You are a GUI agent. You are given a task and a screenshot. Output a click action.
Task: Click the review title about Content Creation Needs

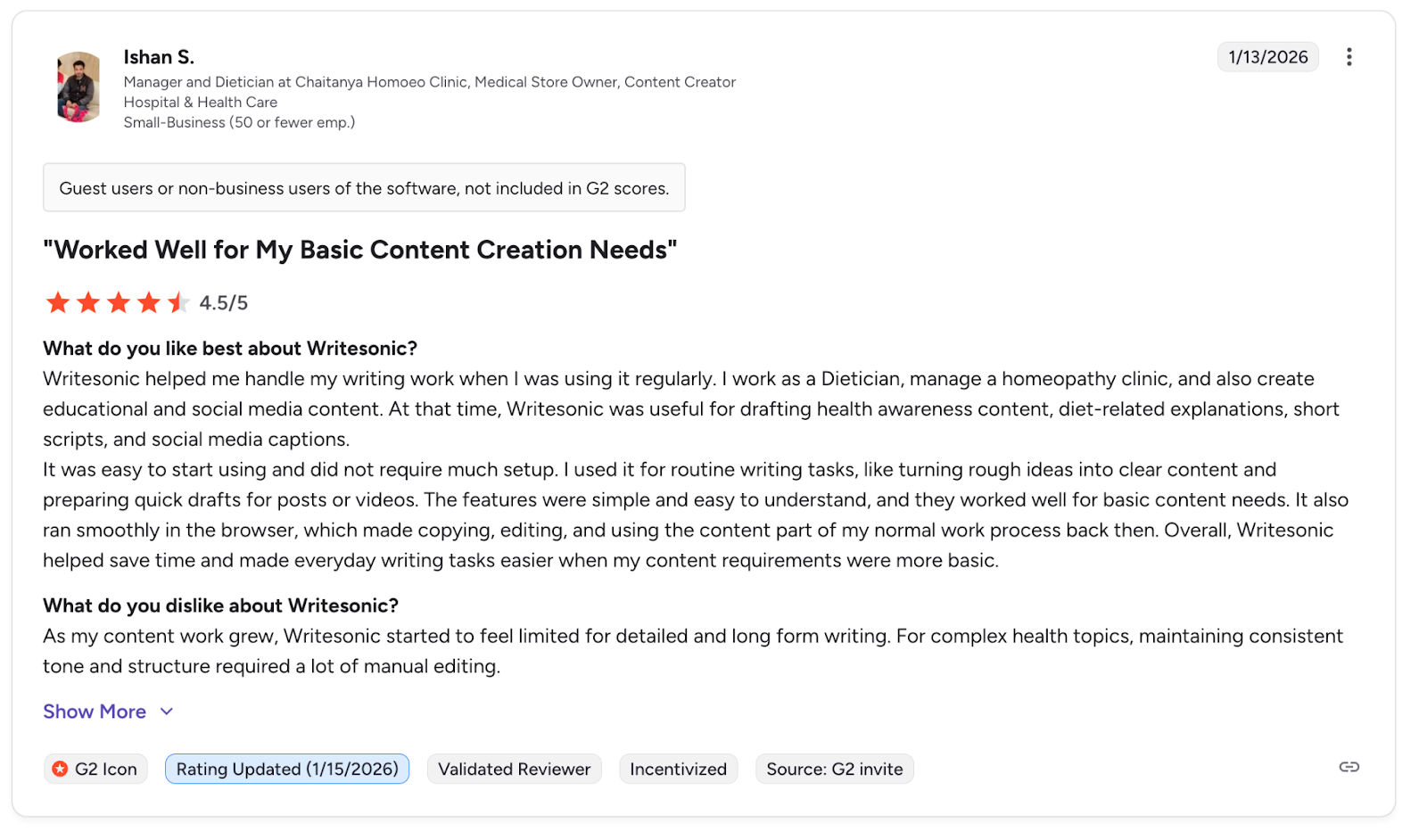pos(360,250)
